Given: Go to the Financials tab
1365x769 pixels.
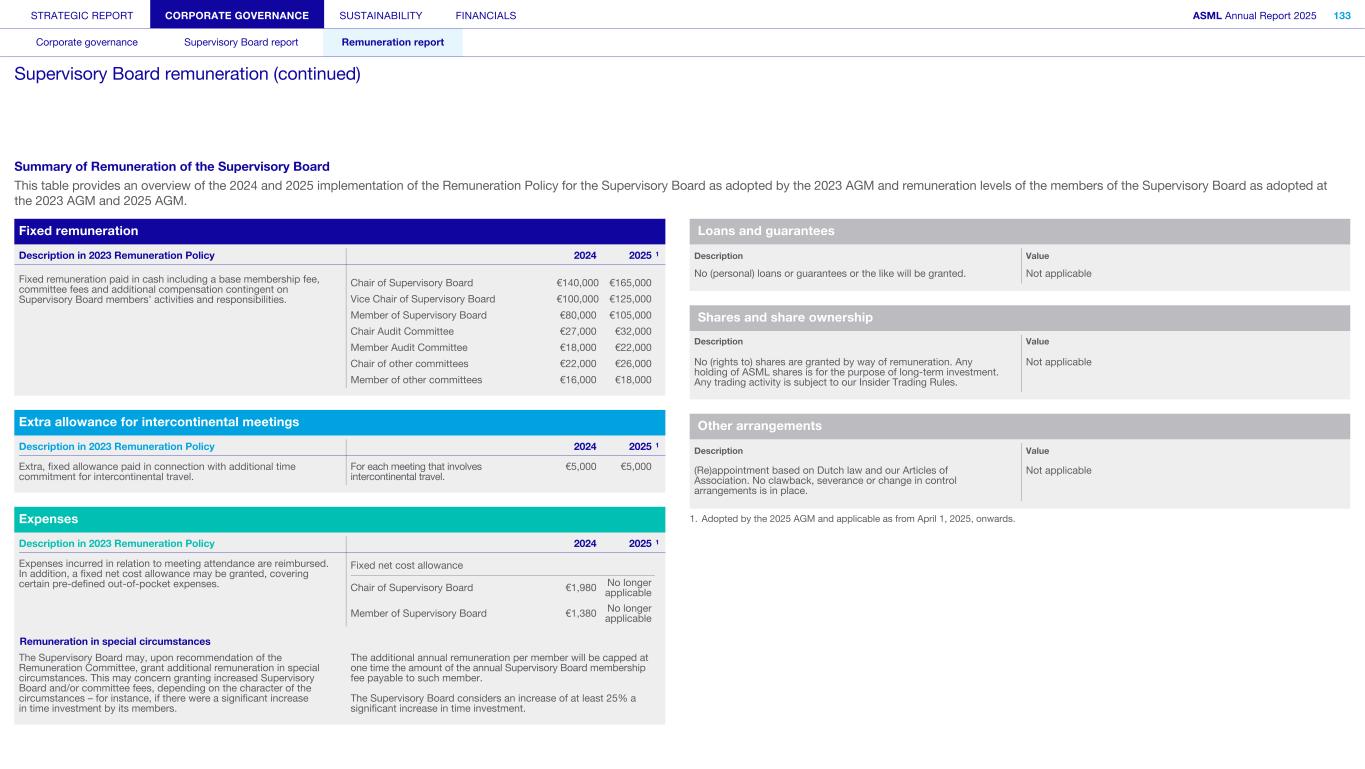Looking at the screenshot, I should 485,15.
